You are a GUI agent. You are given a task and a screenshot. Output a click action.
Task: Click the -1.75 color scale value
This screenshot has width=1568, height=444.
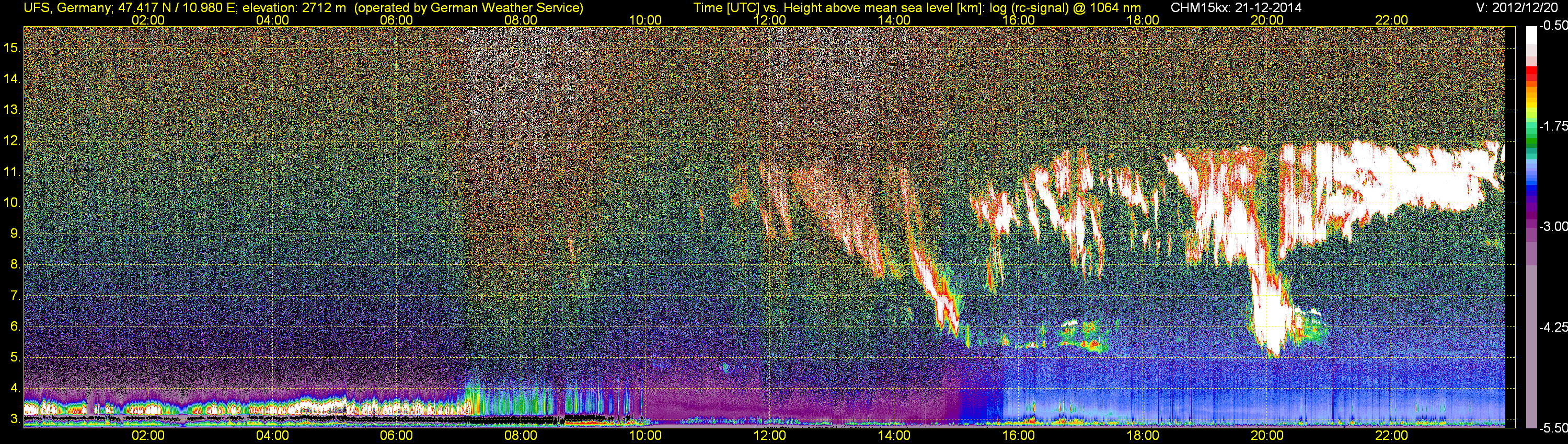(x=1553, y=126)
